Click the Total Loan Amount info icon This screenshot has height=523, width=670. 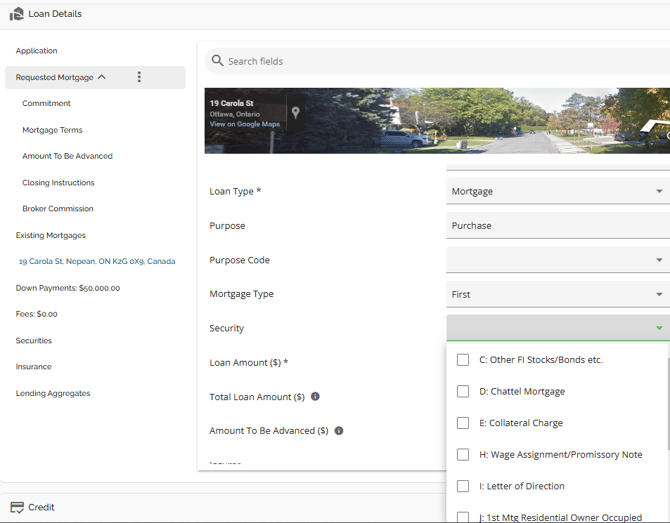click(x=315, y=397)
